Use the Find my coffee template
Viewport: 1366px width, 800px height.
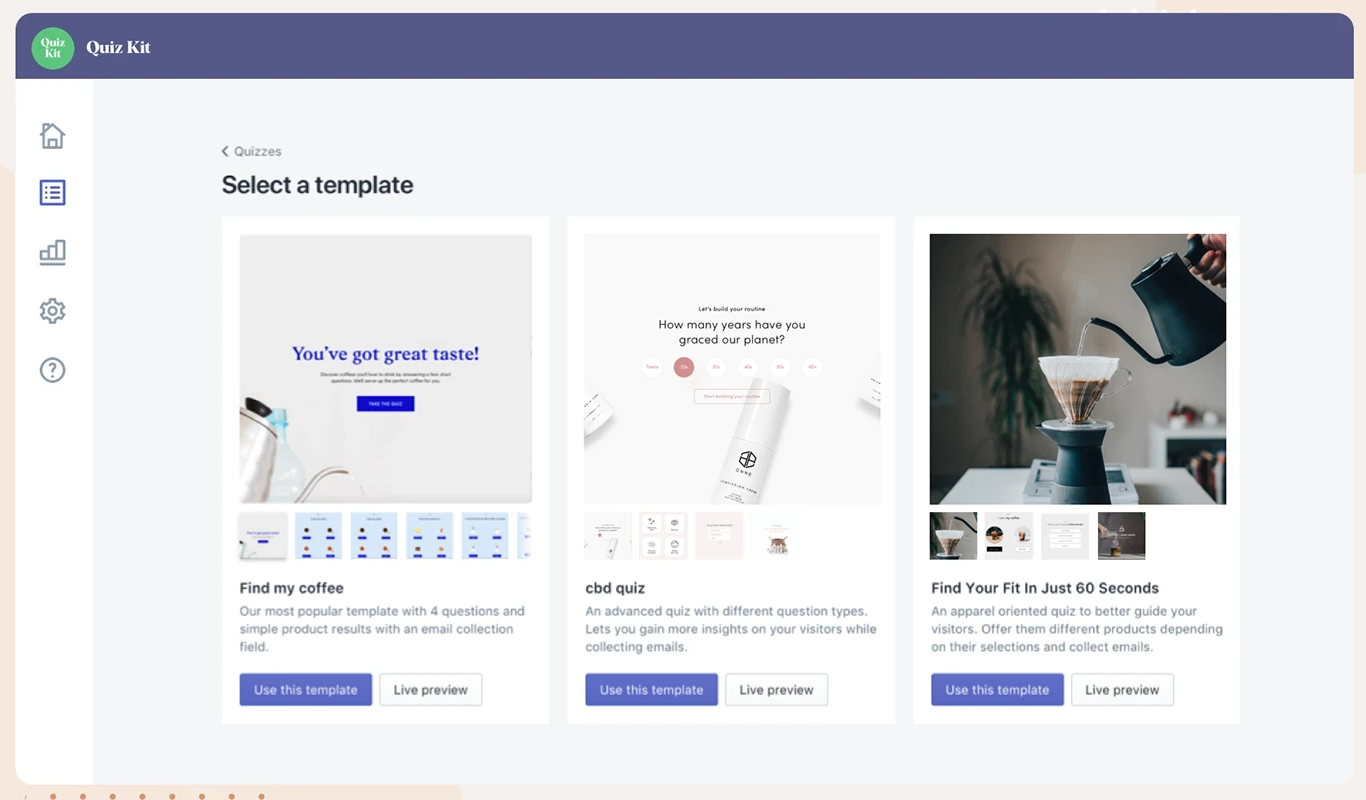coord(306,690)
